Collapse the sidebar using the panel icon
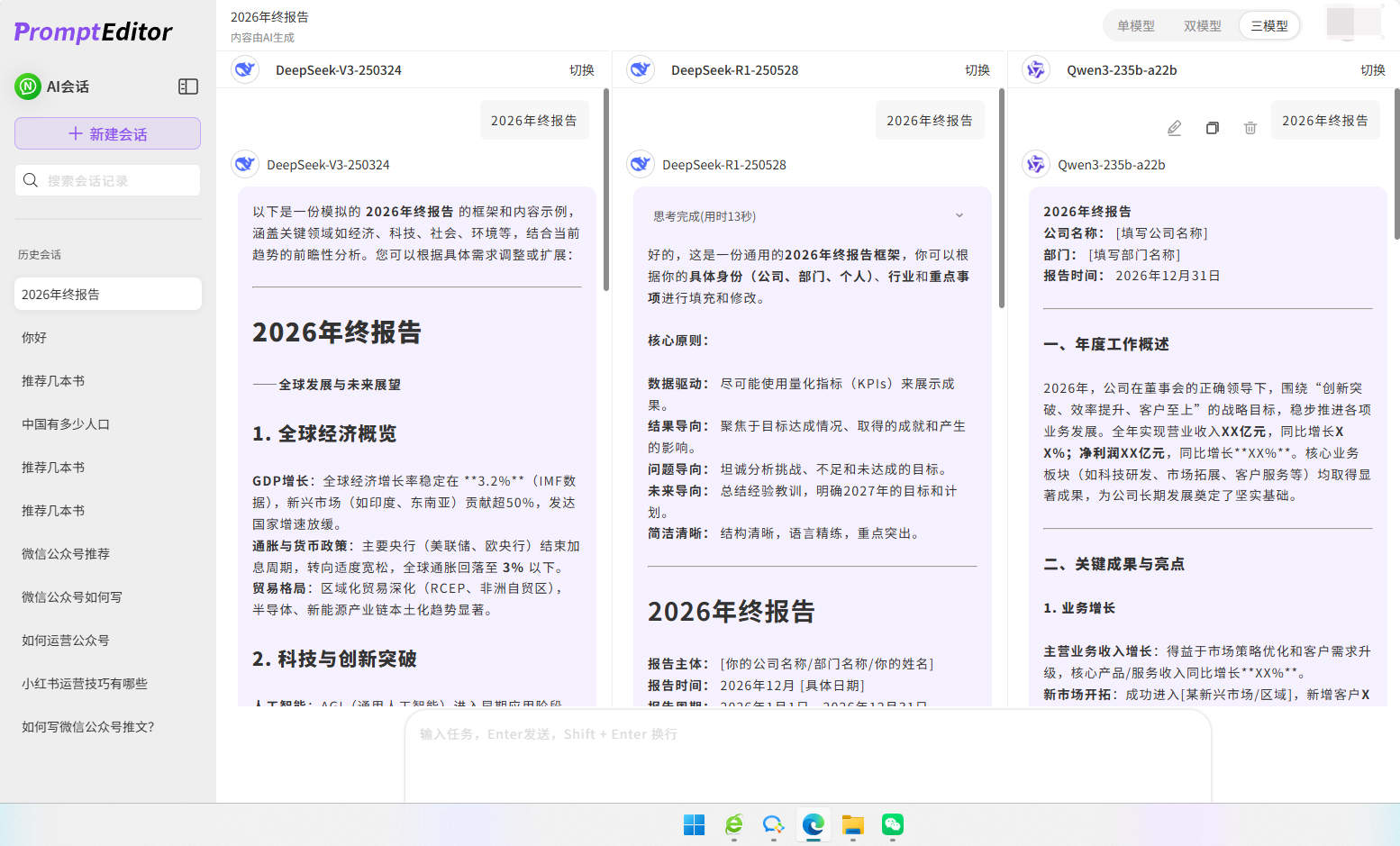Screen dimensions: 1400x846 [188, 86]
